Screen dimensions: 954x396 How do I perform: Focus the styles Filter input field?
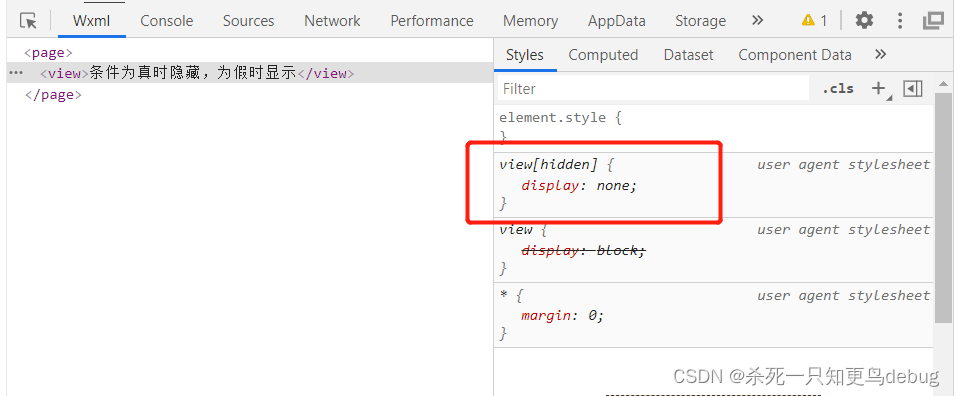click(x=653, y=89)
